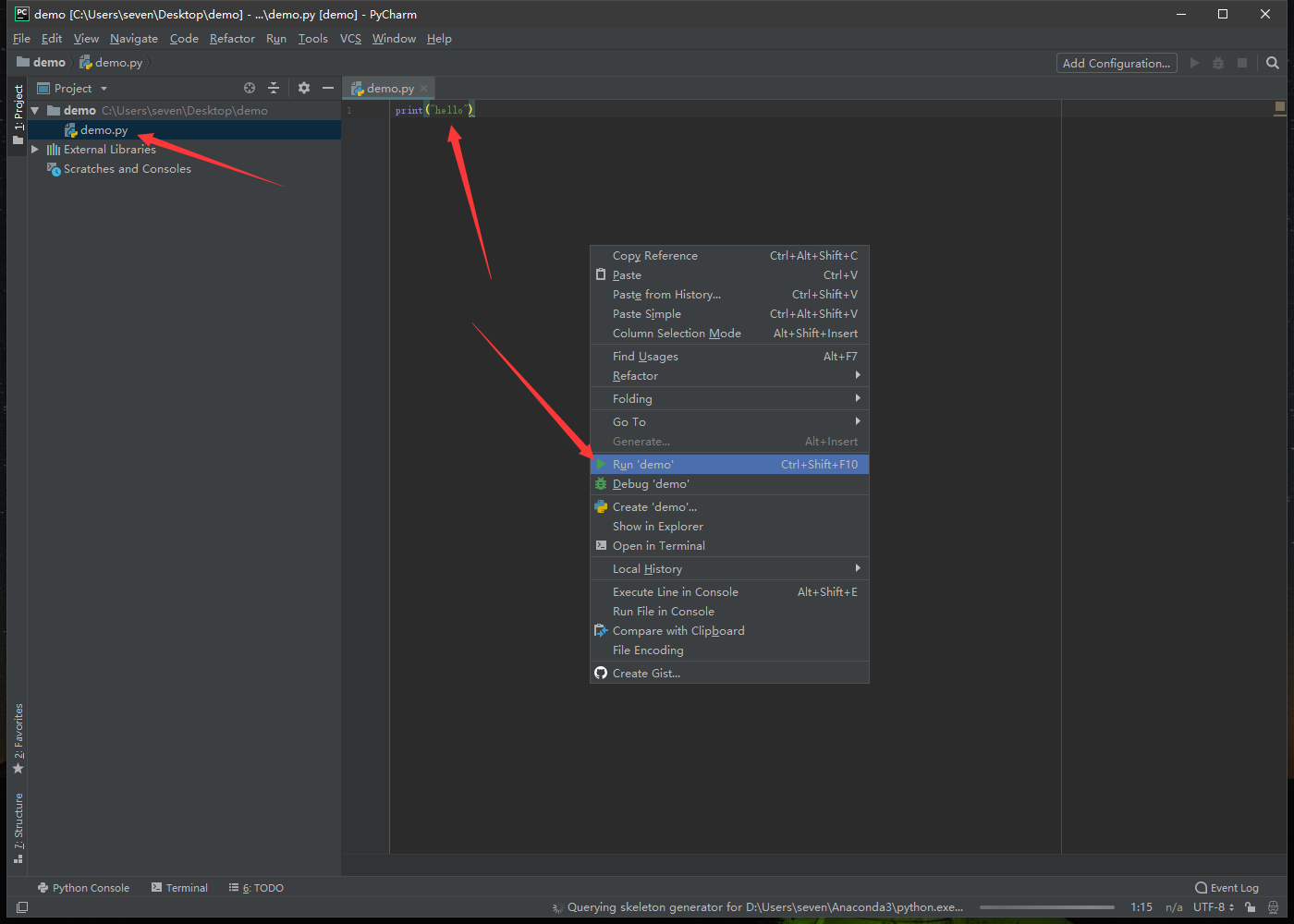
Task: Select File Encoding entry
Action: 729,650
